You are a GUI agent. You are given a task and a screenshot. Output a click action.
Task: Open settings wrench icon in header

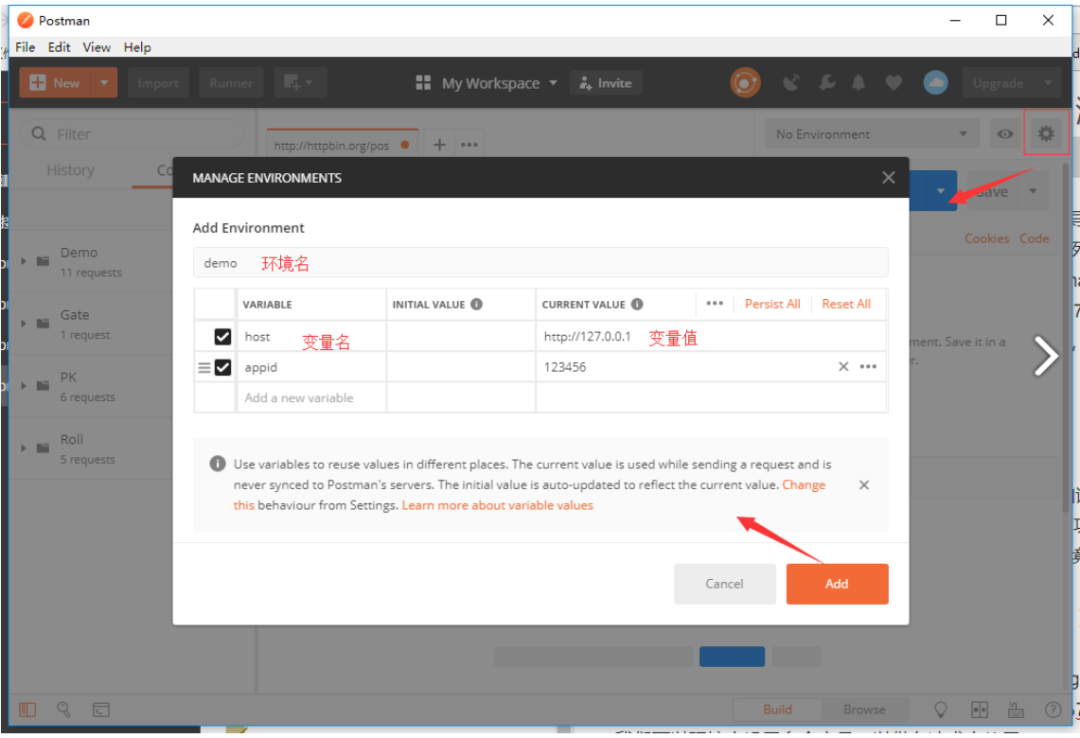tap(827, 83)
